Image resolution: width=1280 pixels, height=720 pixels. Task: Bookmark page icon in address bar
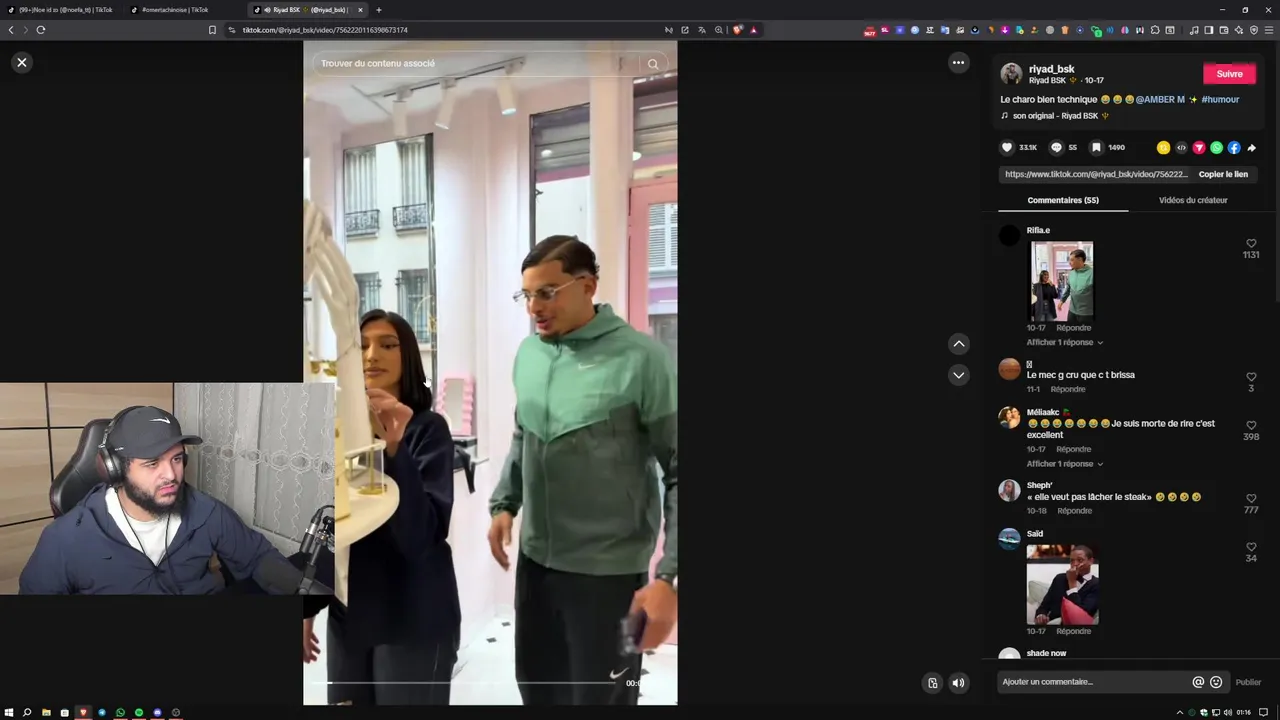212,30
